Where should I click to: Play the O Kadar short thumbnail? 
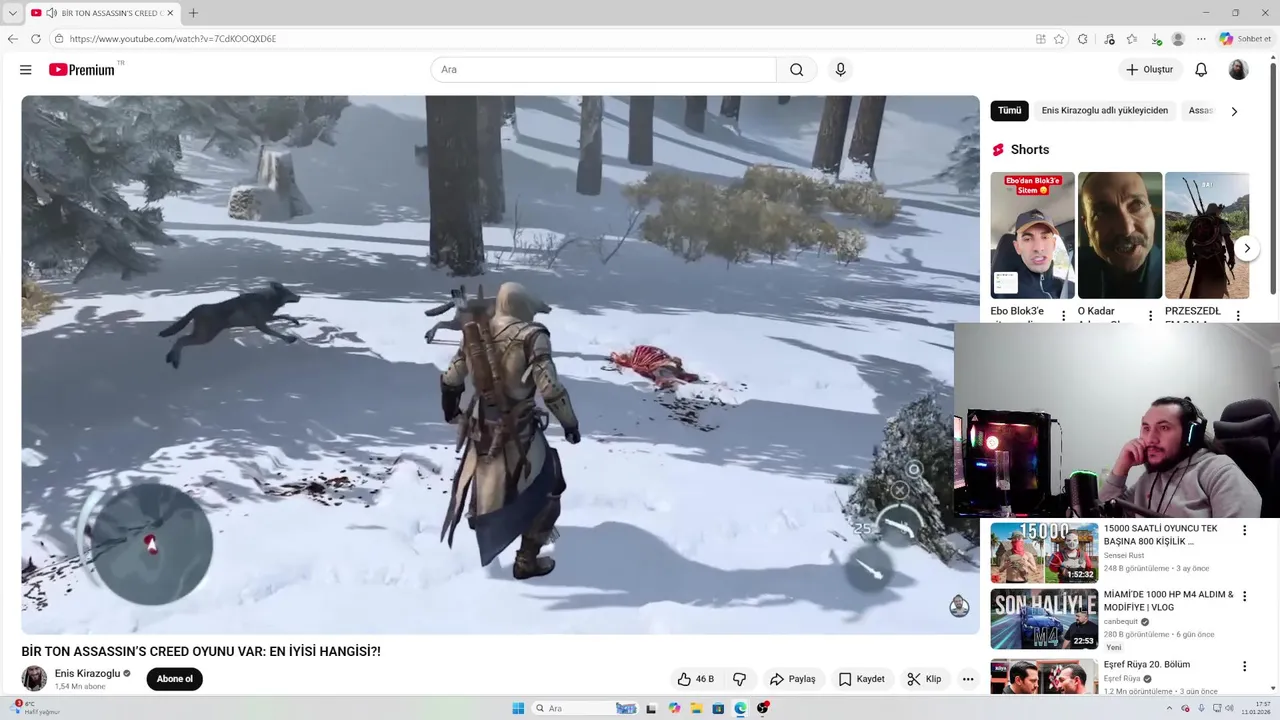pyautogui.click(x=1120, y=235)
